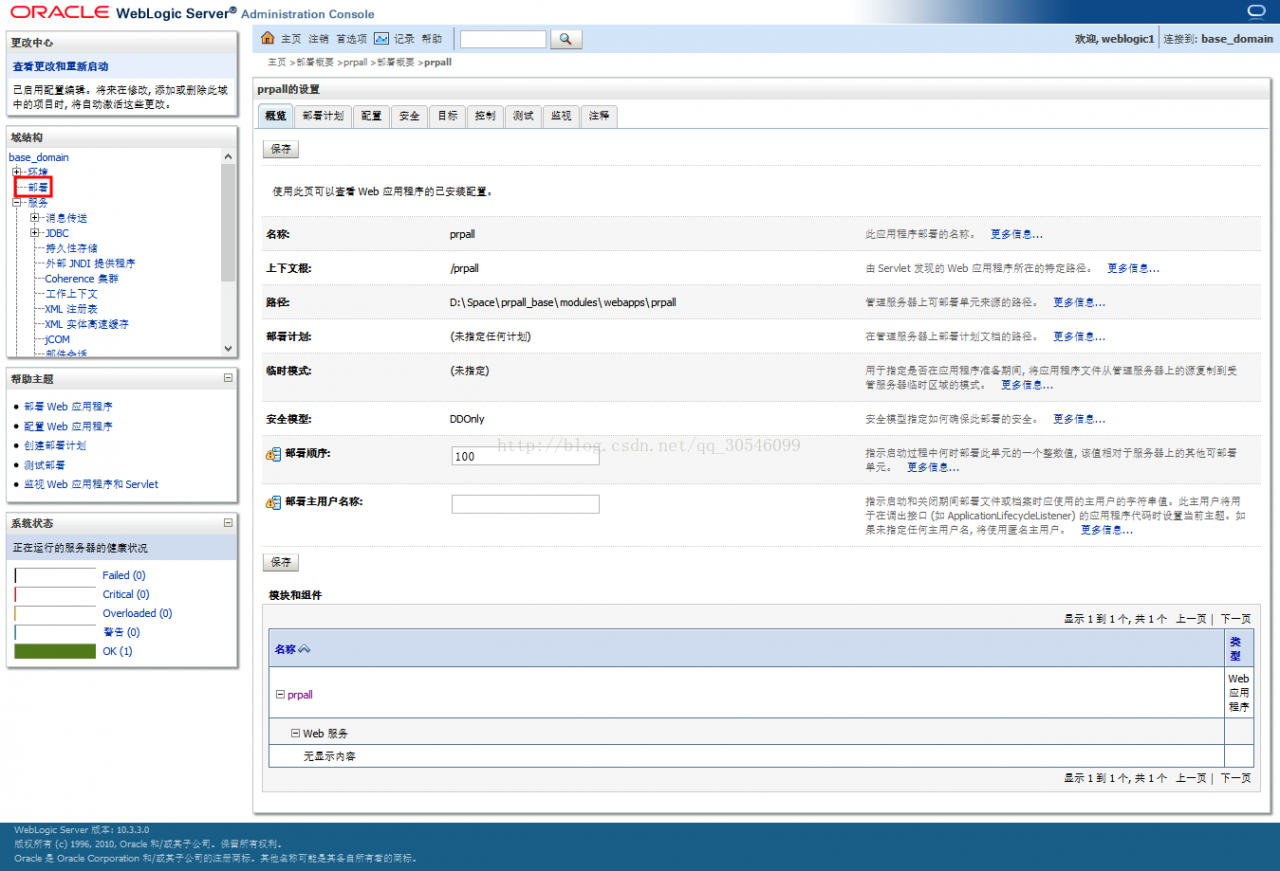Image resolution: width=1280 pixels, height=871 pixels.
Task: Expand the 环境 node in domain tree
Action: [x=17, y=172]
